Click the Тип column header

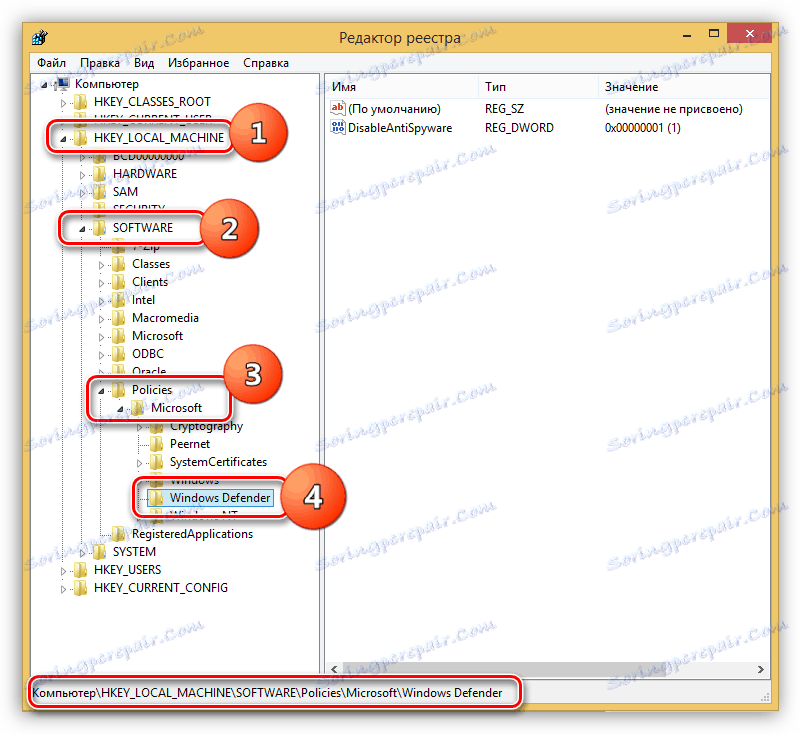494,87
